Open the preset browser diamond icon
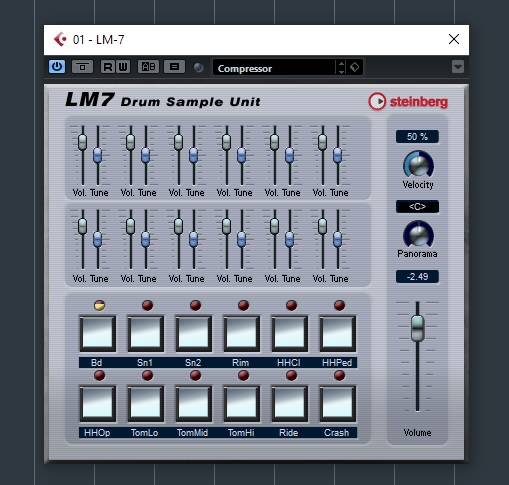 click(355, 68)
